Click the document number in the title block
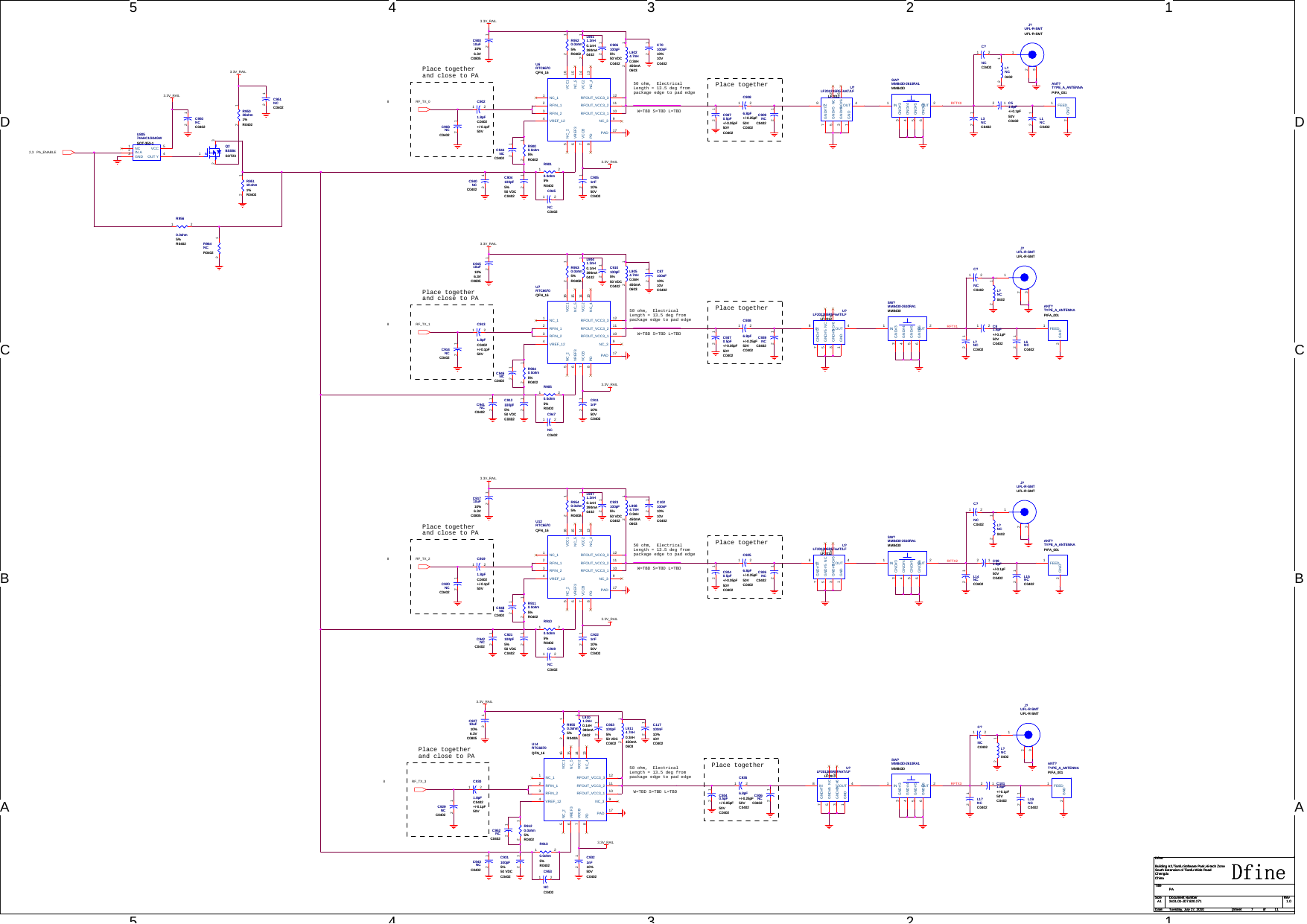The image size is (1307, 924). pos(1185,901)
